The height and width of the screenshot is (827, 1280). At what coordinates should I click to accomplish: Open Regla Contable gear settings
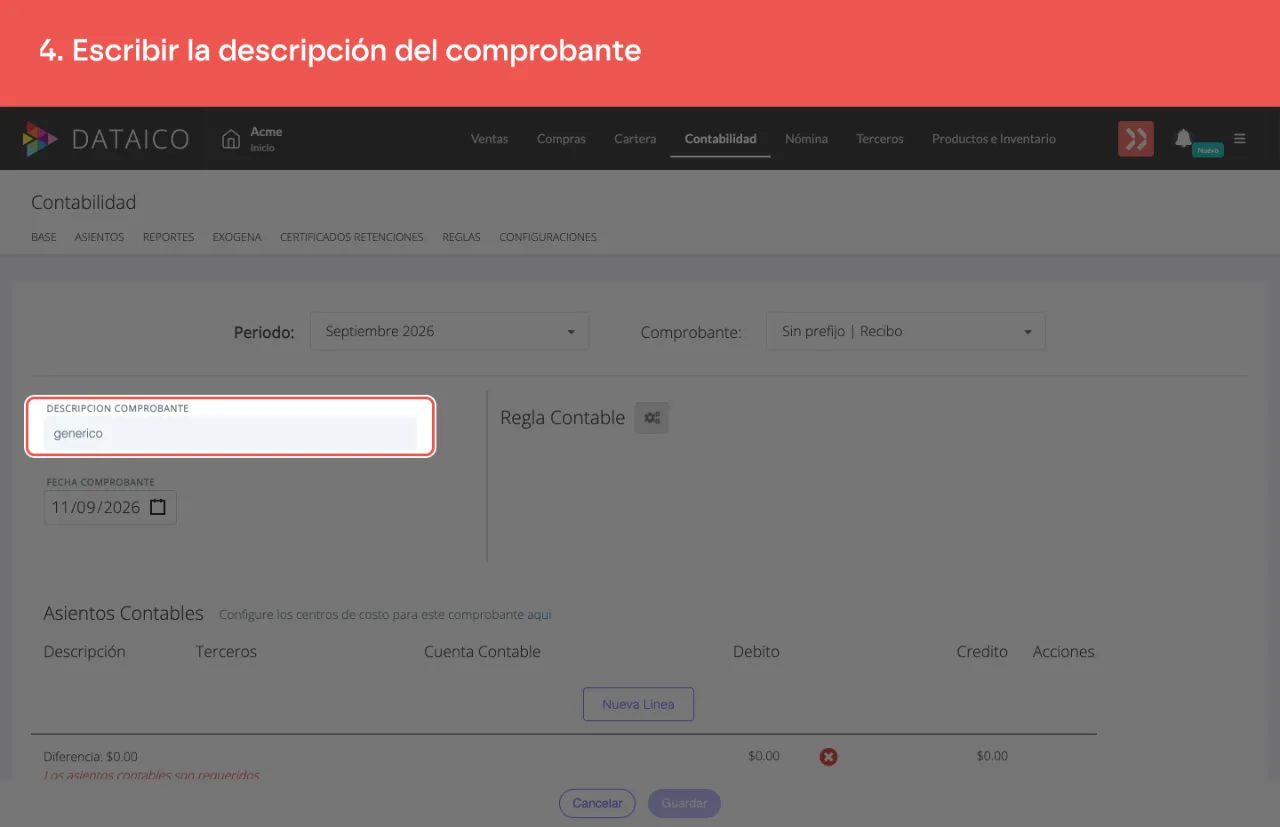(x=652, y=418)
